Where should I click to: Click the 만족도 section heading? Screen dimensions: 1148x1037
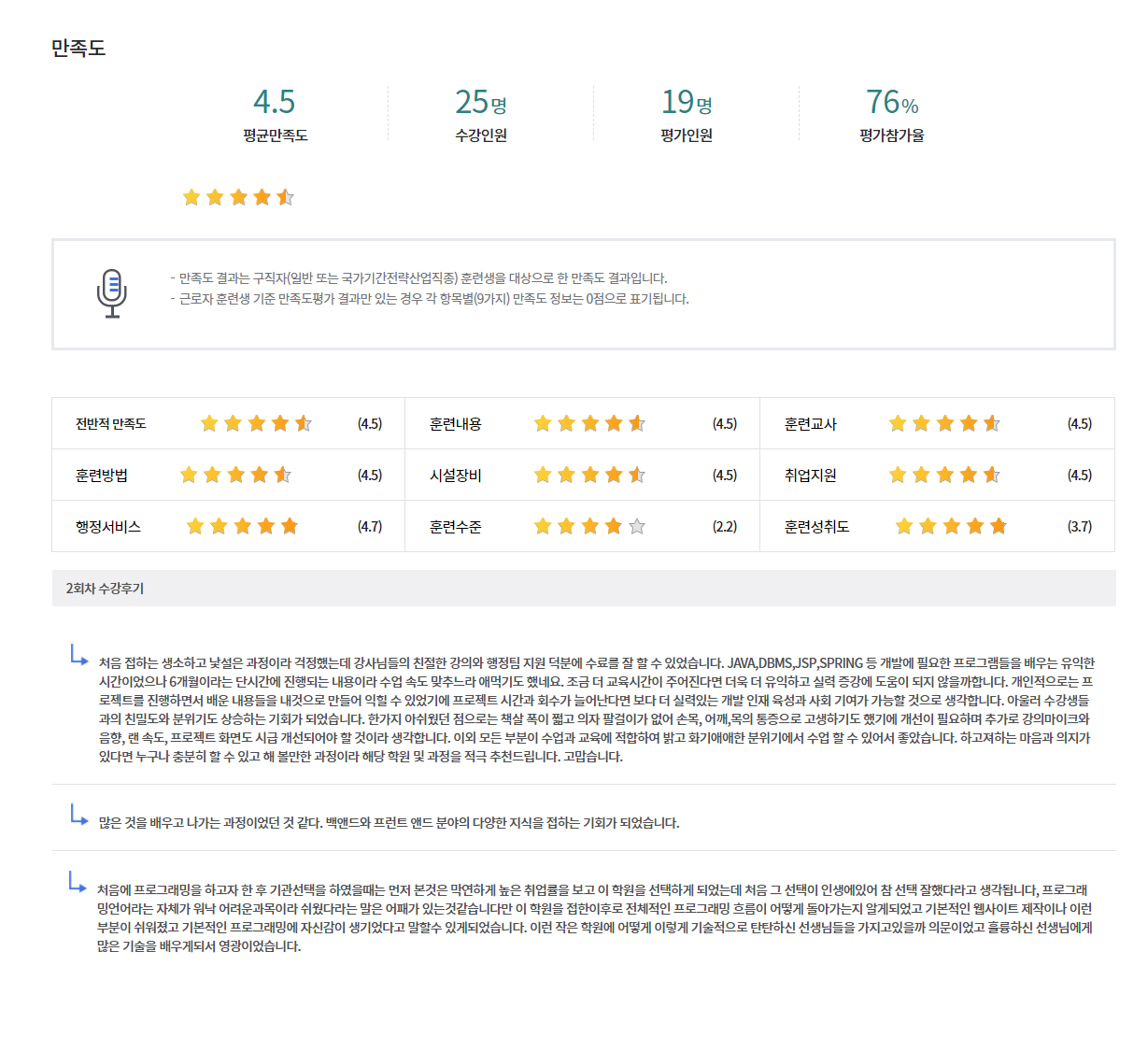78,48
